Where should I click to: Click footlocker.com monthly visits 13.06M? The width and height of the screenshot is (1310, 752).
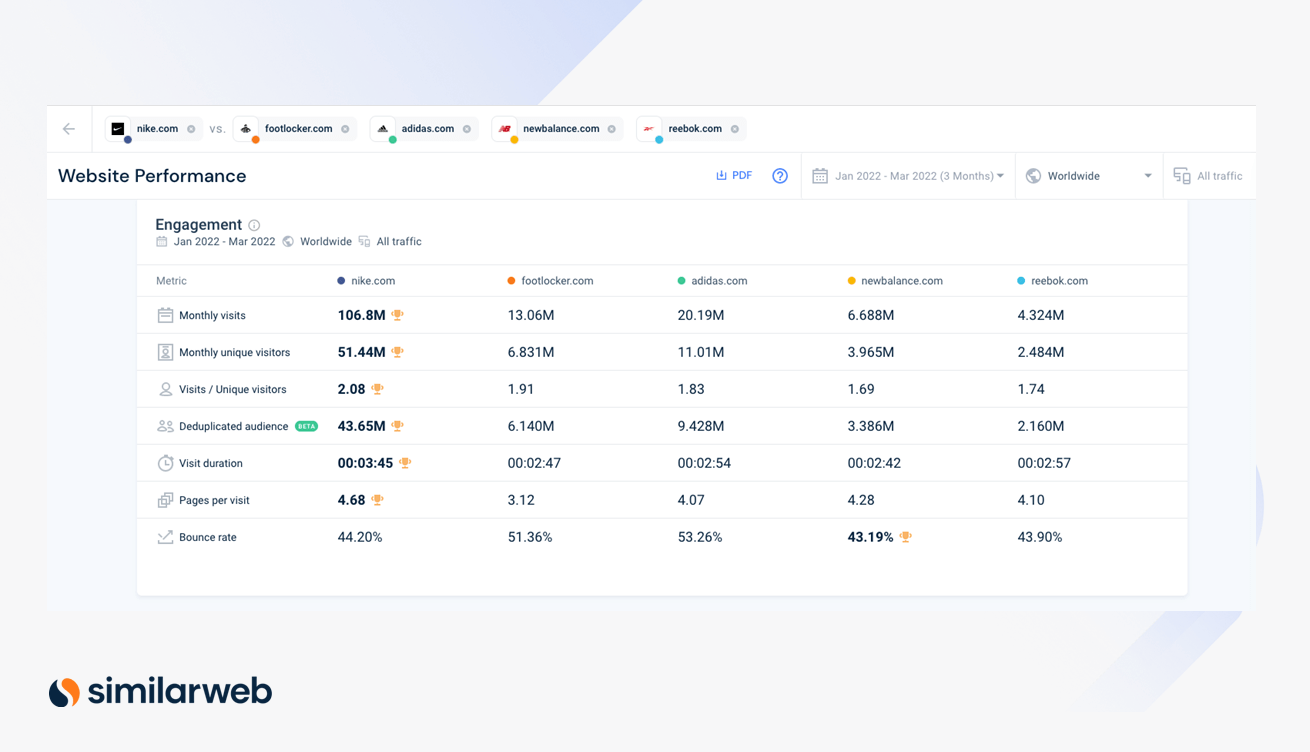[531, 315]
